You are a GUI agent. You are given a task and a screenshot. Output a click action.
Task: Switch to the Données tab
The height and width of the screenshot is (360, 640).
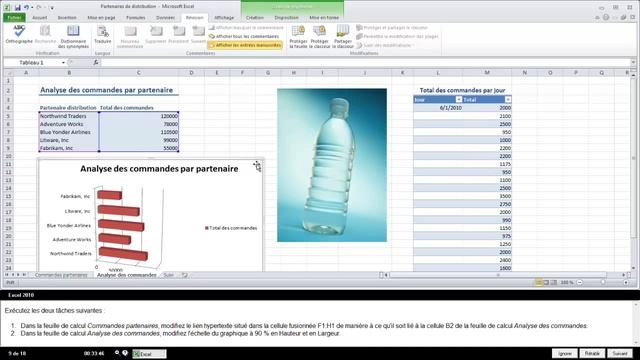[165, 18]
